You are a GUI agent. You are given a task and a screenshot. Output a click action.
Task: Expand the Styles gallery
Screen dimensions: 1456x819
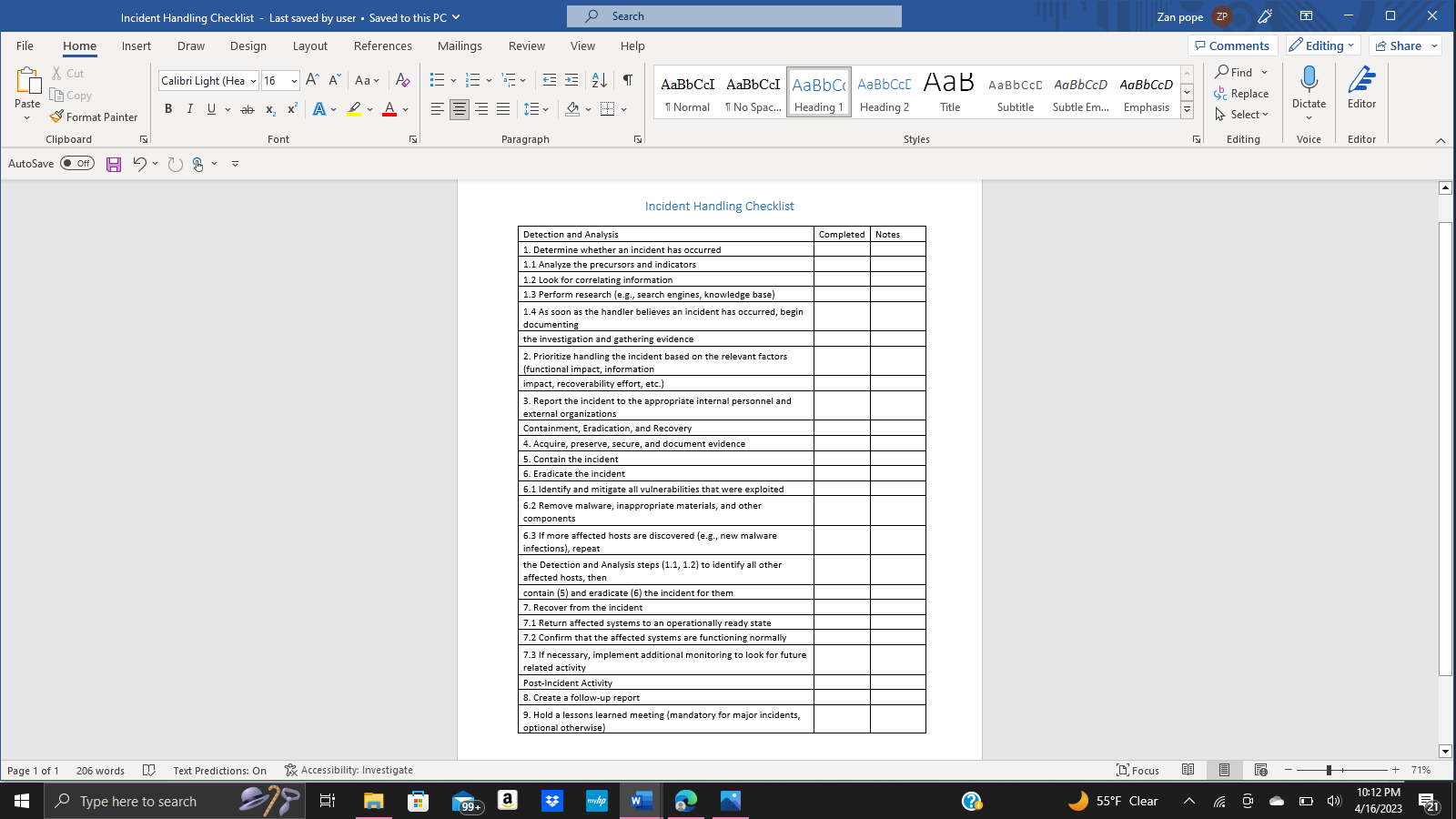point(1187,109)
